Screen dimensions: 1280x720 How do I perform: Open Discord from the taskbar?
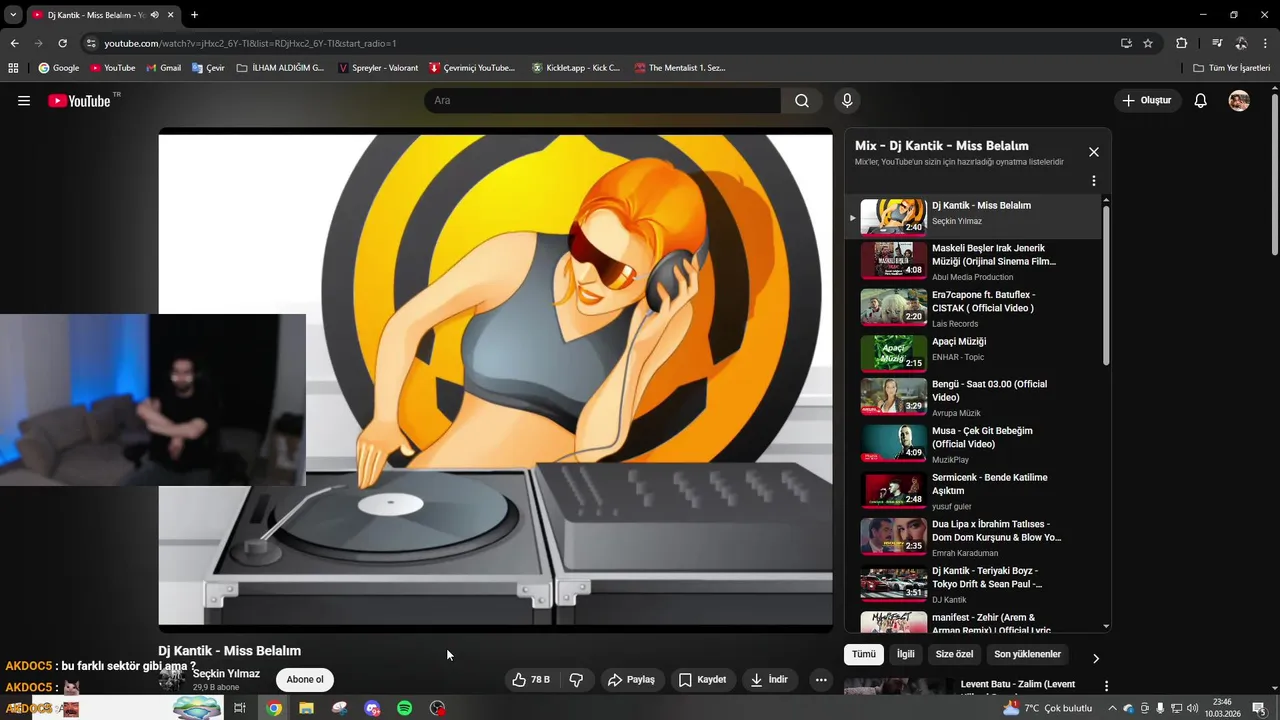click(x=372, y=708)
